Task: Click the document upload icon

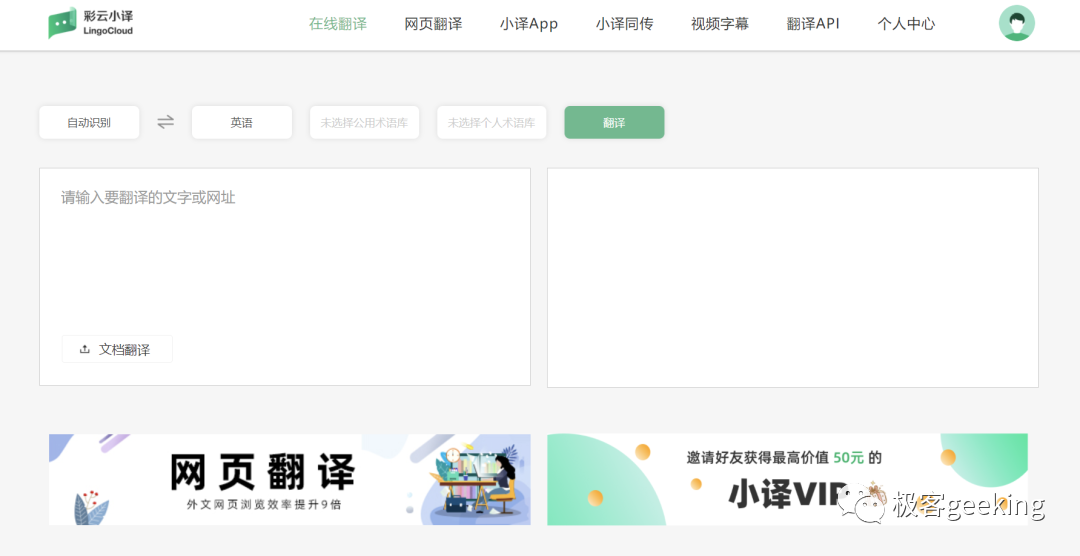Action: tap(85, 349)
